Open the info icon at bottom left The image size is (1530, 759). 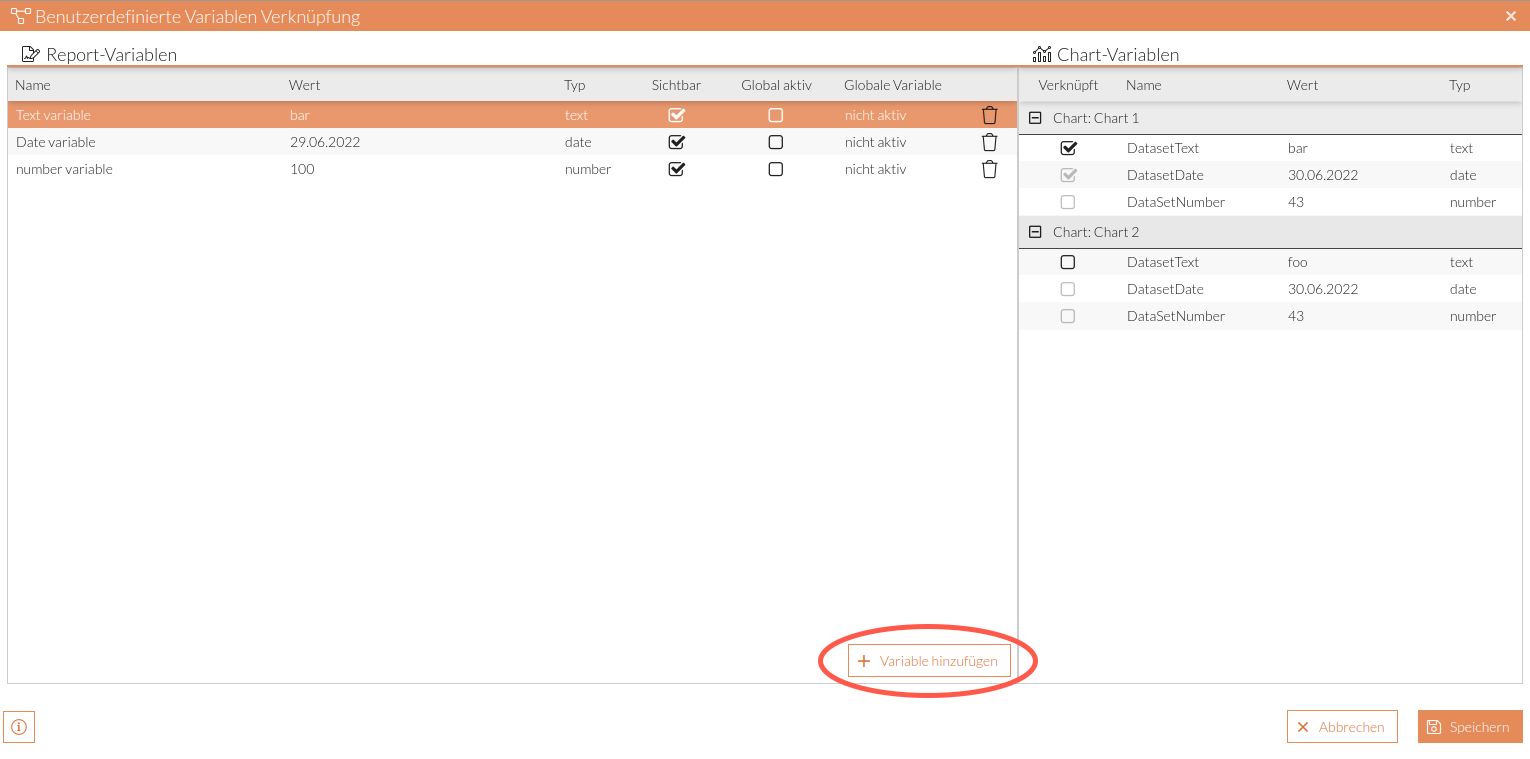pyautogui.click(x=19, y=727)
